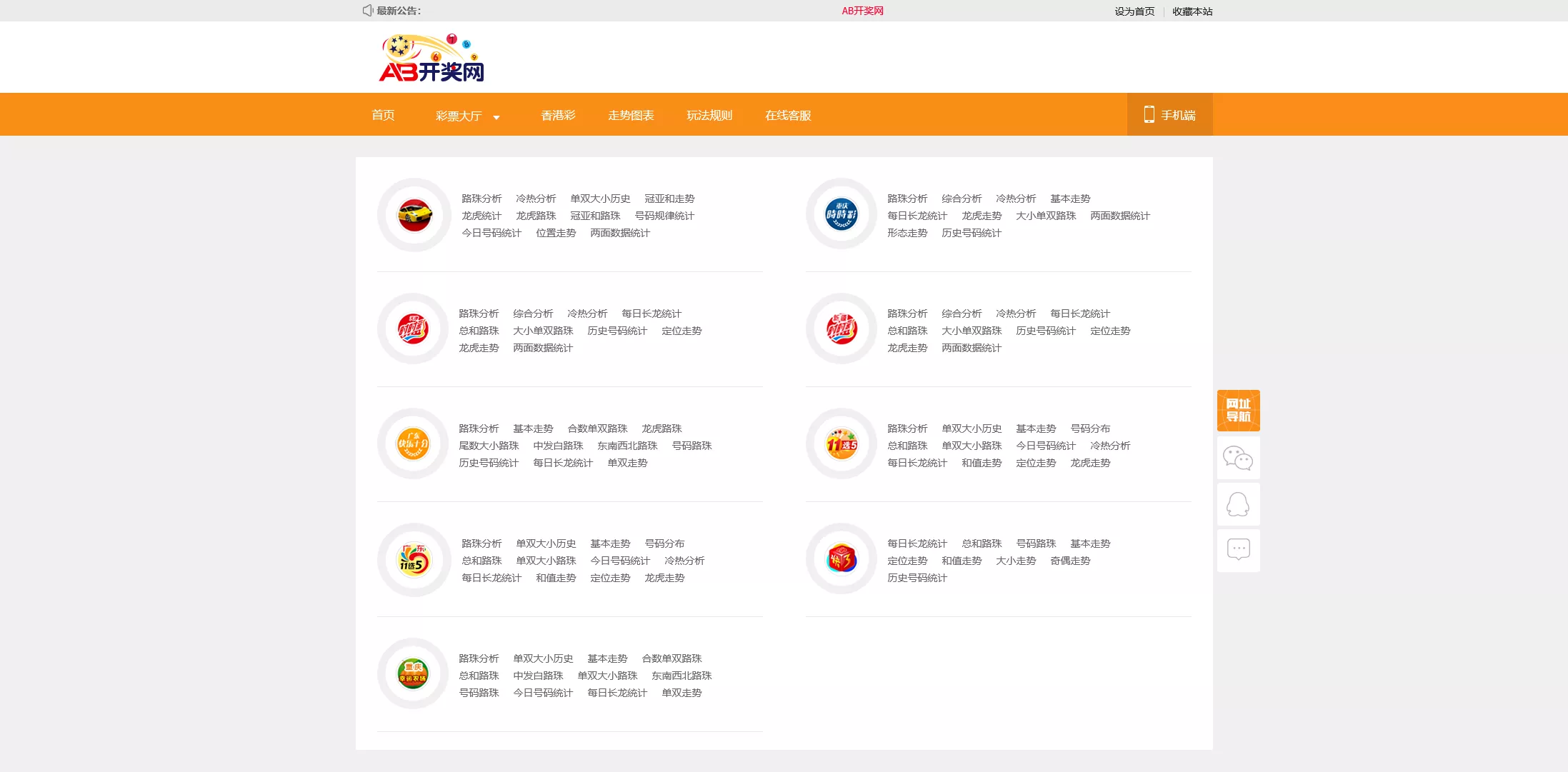
Task: Click the QQ penguin sidebar icon
Action: click(x=1238, y=504)
